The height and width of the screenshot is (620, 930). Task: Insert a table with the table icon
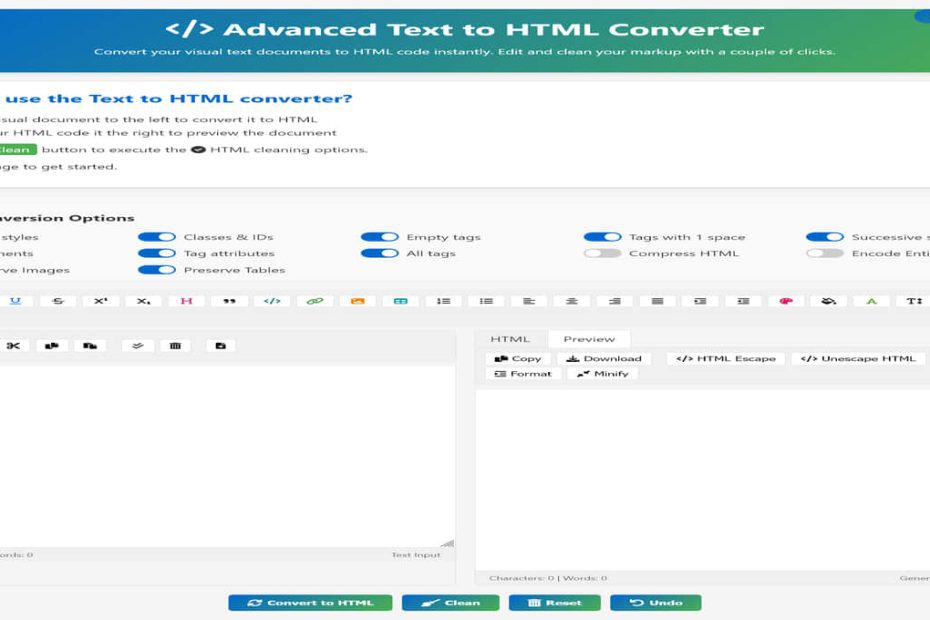click(x=400, y=301)
